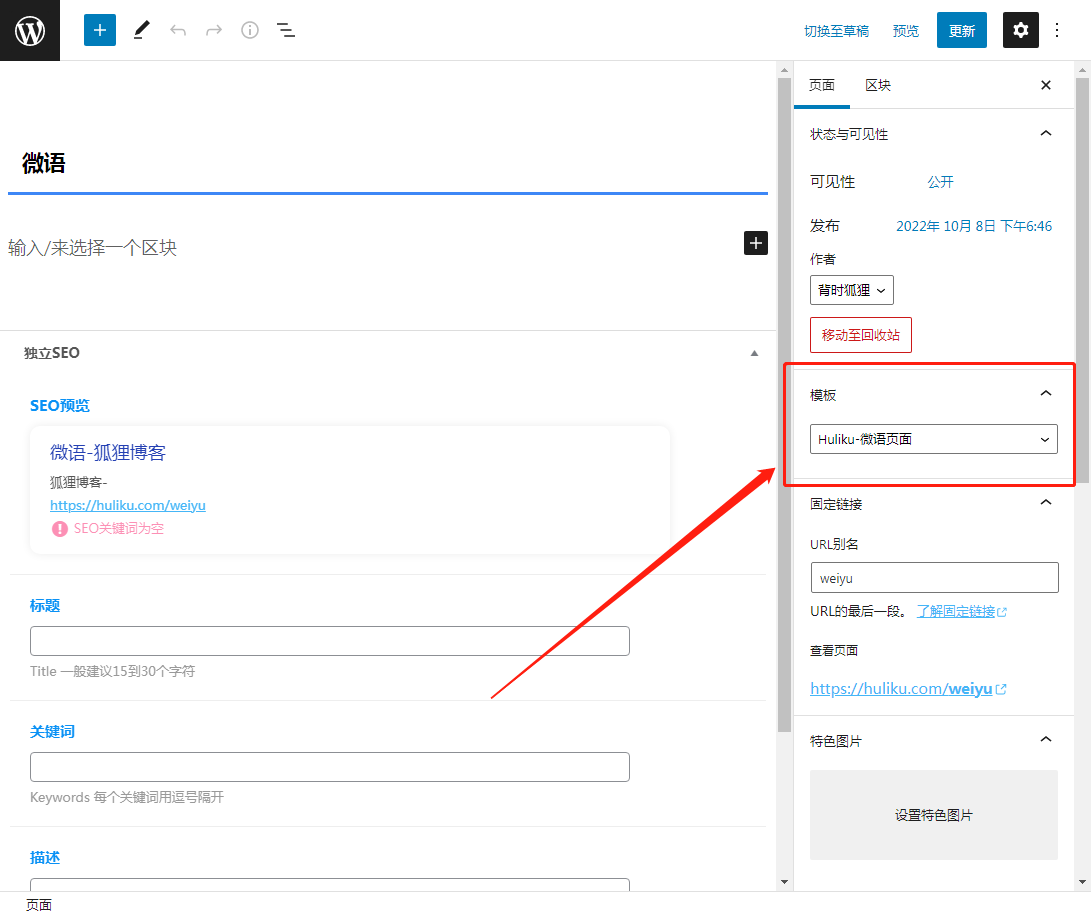This screenshot has width=1091, height=916.
Task: Open the block inserter plus button
Action: click(100, 30)
